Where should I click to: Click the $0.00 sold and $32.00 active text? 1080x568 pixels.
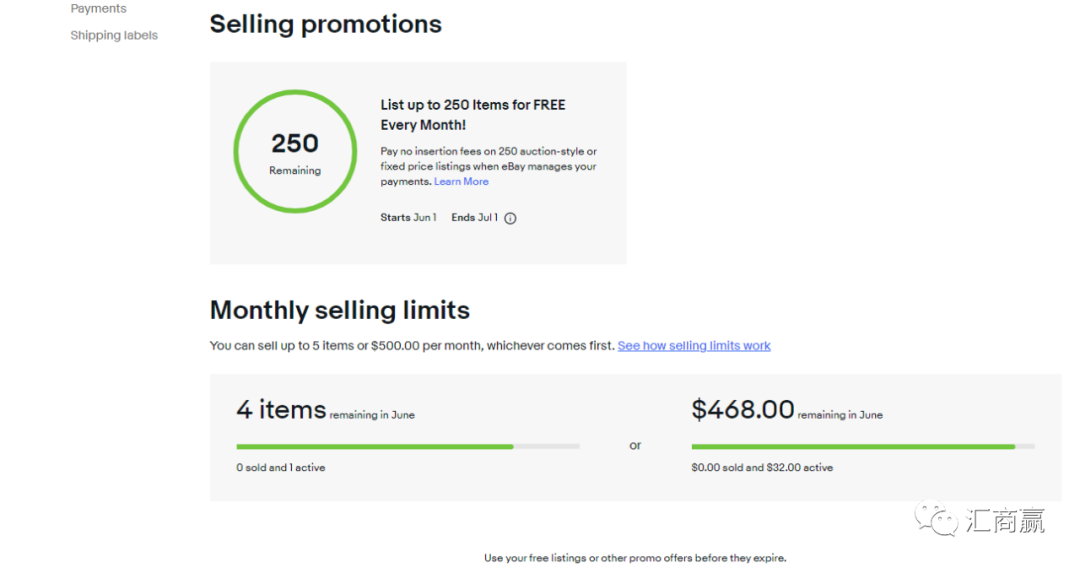761,468
